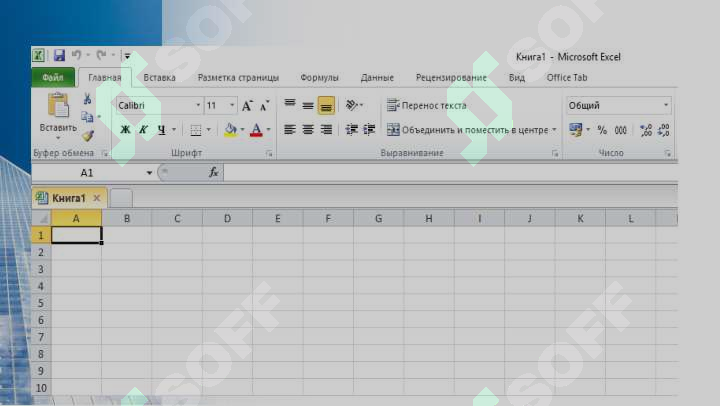Image resolution: width=720 pixels, height=406 pixels.
Task: Click the cell borders icon
Action: point(196,130)
